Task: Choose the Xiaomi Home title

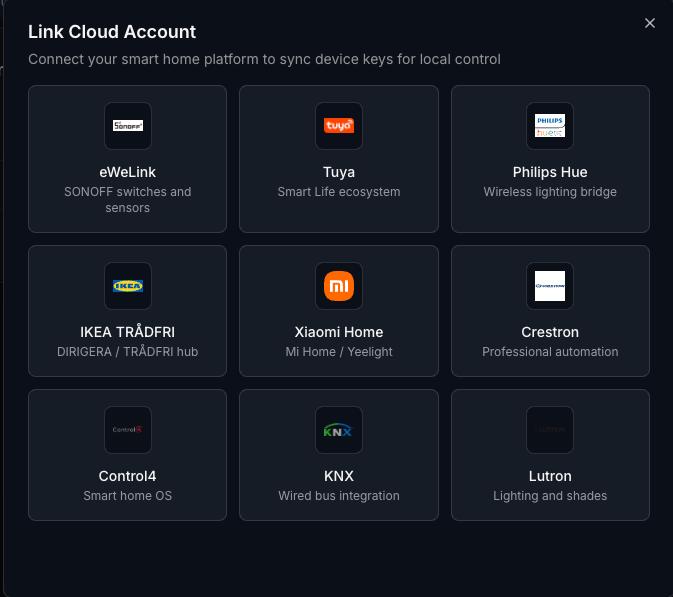Action: [x=339, y=332]
